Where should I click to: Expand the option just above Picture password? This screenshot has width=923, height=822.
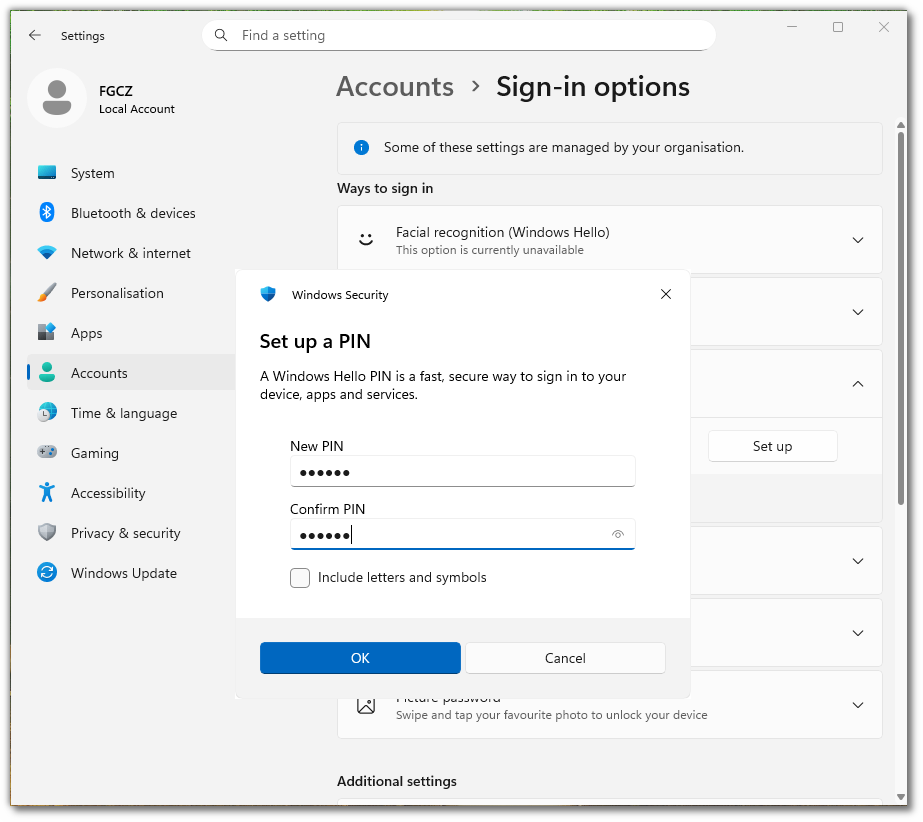tap(858, 633)
